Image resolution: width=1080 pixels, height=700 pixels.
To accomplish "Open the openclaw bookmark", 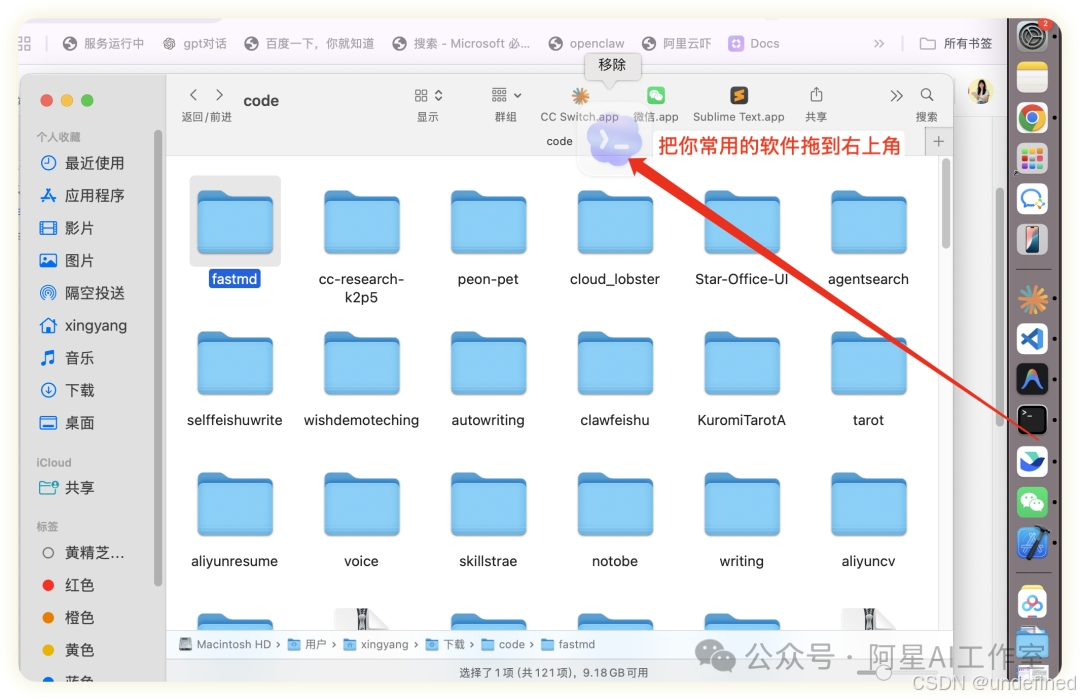I will (587, 43).
